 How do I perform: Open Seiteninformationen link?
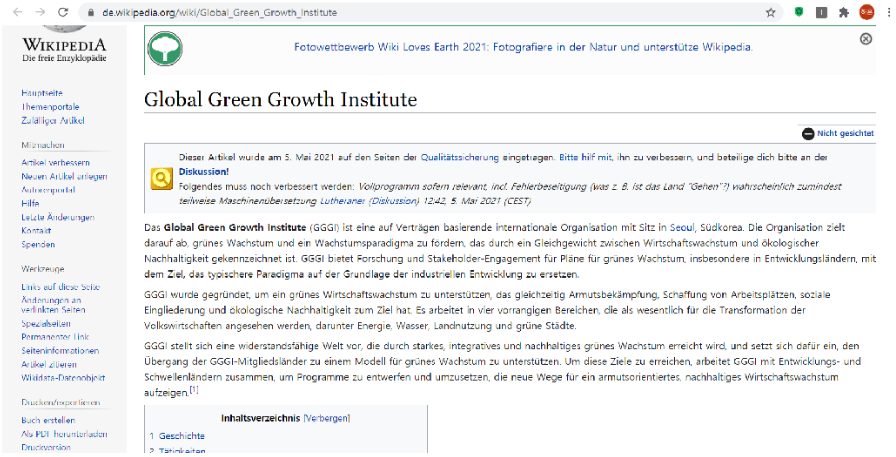pos(60,351)
